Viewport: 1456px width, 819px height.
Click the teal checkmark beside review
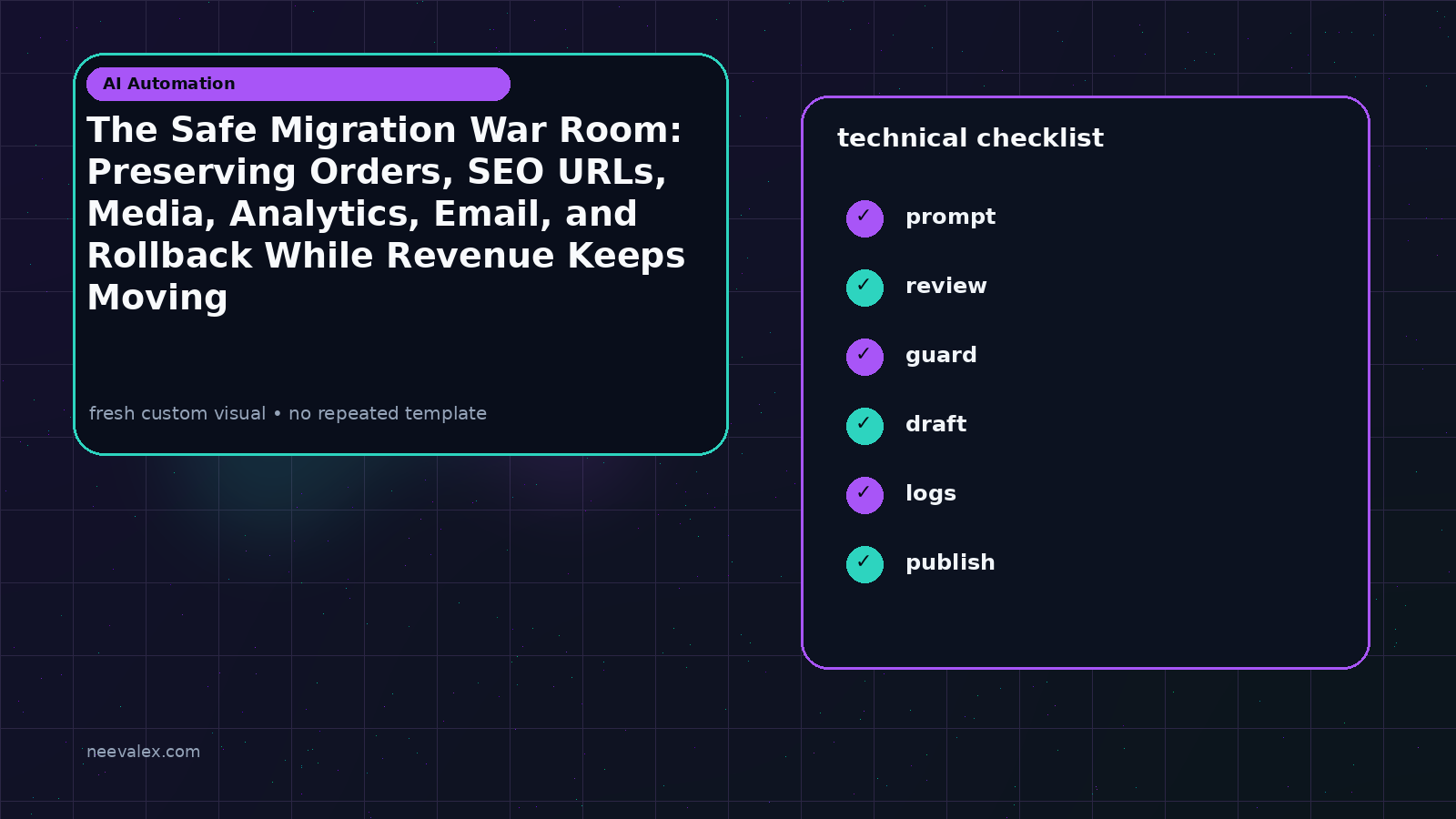(x=864, y=288)
